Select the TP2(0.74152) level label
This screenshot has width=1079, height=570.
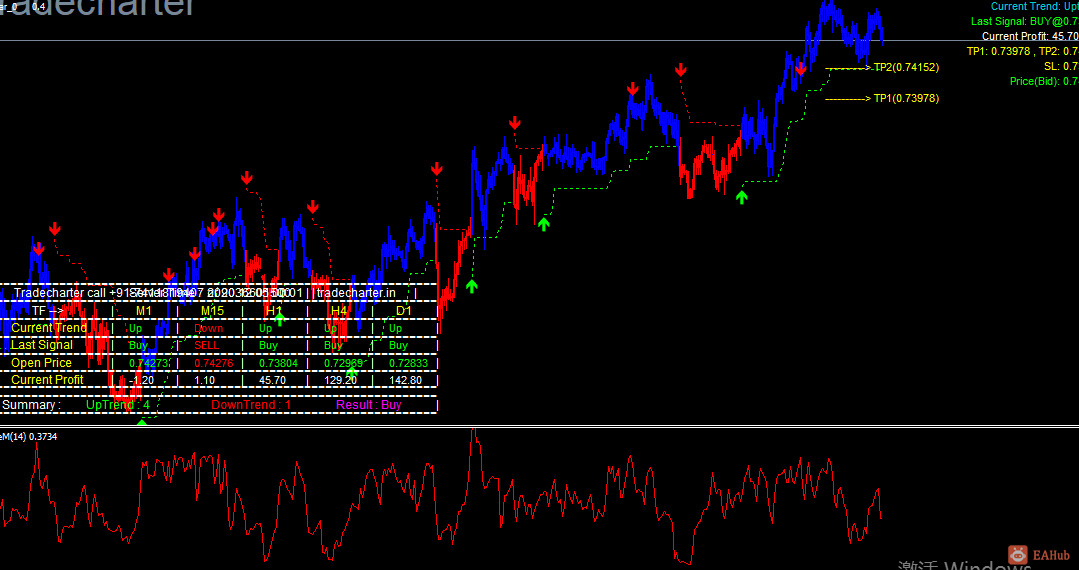(x=906, y=67)
